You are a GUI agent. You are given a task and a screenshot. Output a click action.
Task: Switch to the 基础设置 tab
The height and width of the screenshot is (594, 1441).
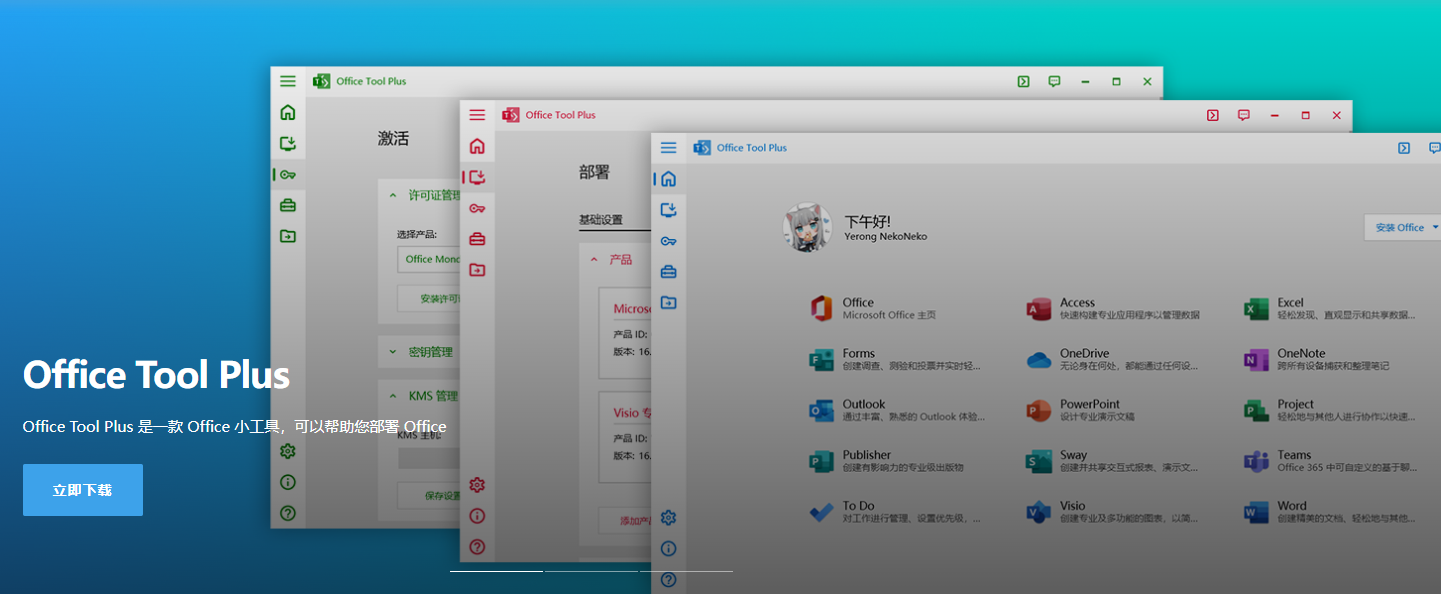(x=600, y=220)
